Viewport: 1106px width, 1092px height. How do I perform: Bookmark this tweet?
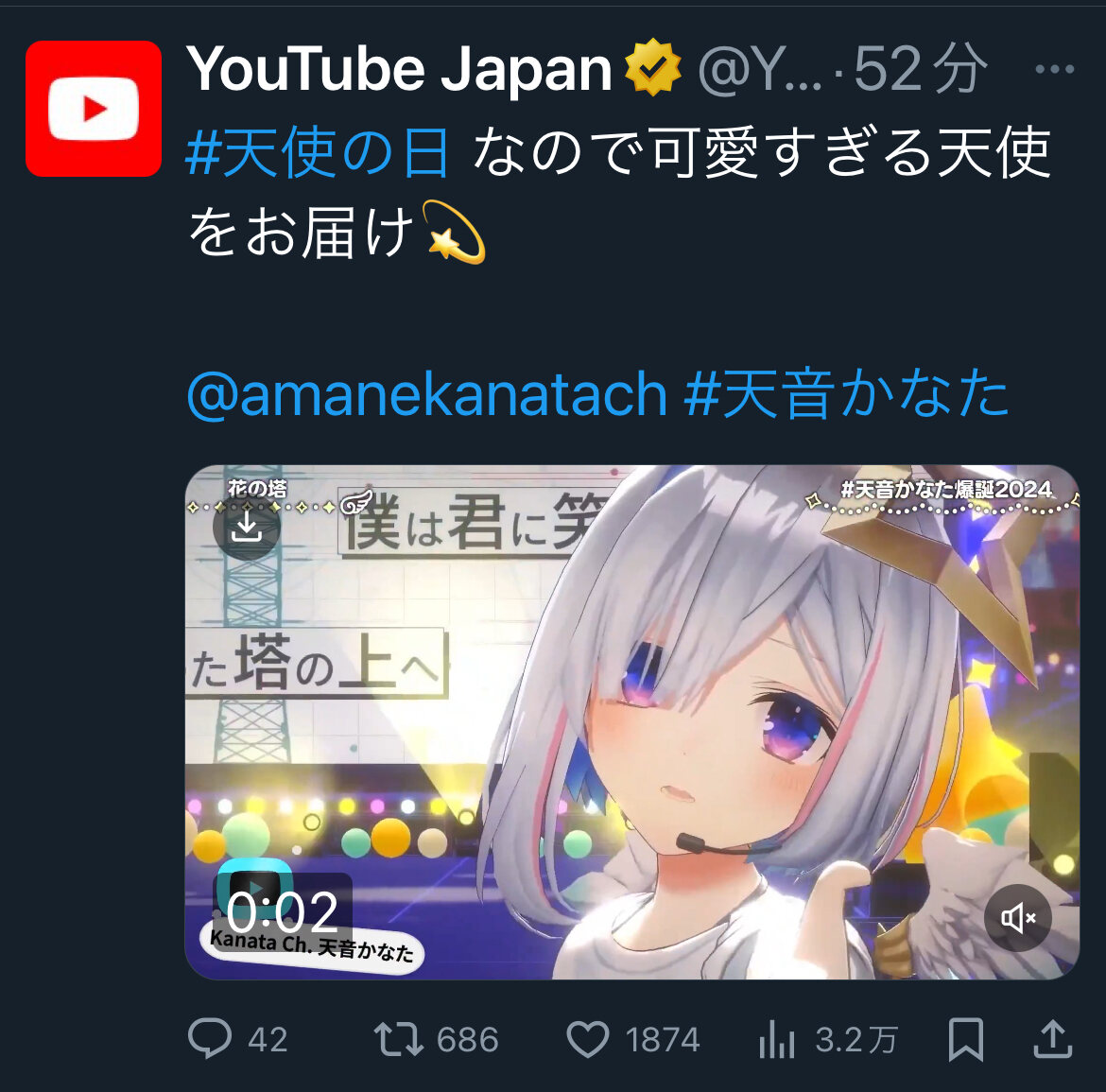click(x=966, y=1039)
